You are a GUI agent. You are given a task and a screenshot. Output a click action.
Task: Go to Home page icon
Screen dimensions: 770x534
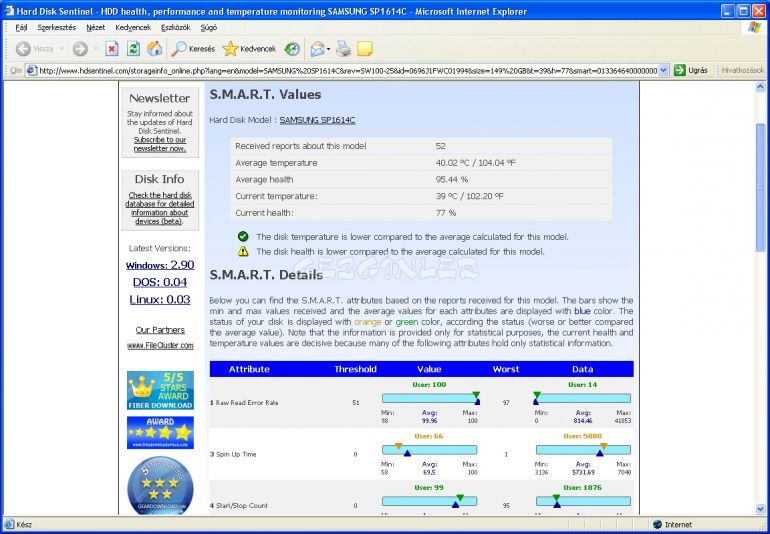coord(154,49)
